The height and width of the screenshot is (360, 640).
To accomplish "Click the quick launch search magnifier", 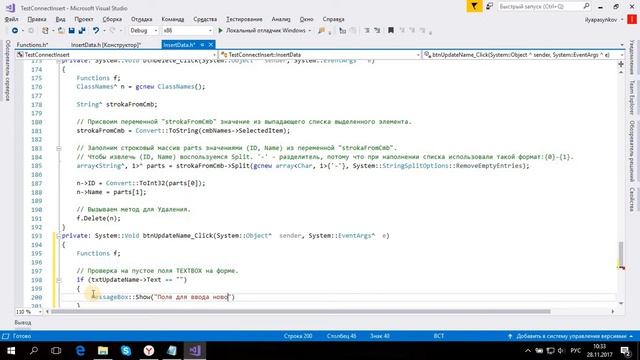I will (587, 7).
